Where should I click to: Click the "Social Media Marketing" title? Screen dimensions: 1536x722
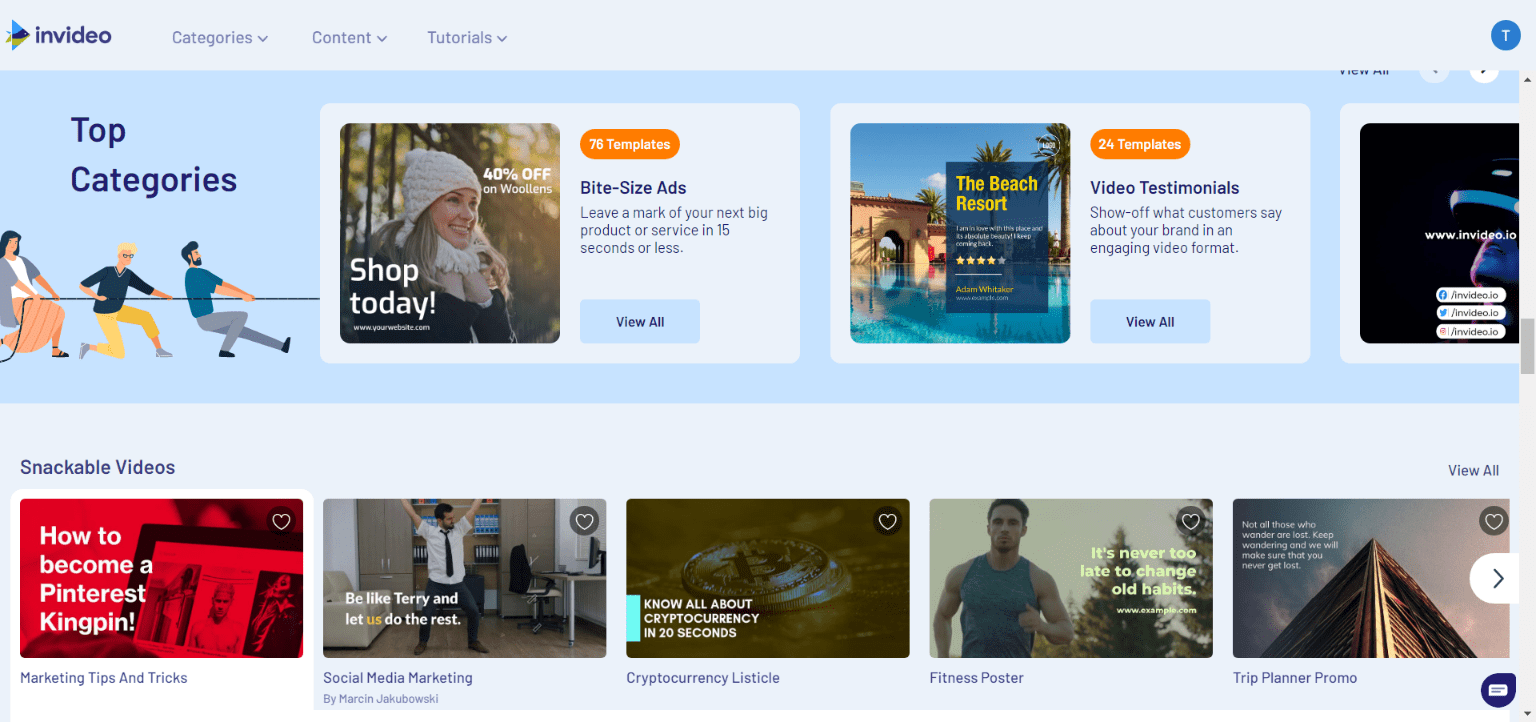(x=398, y=678)
